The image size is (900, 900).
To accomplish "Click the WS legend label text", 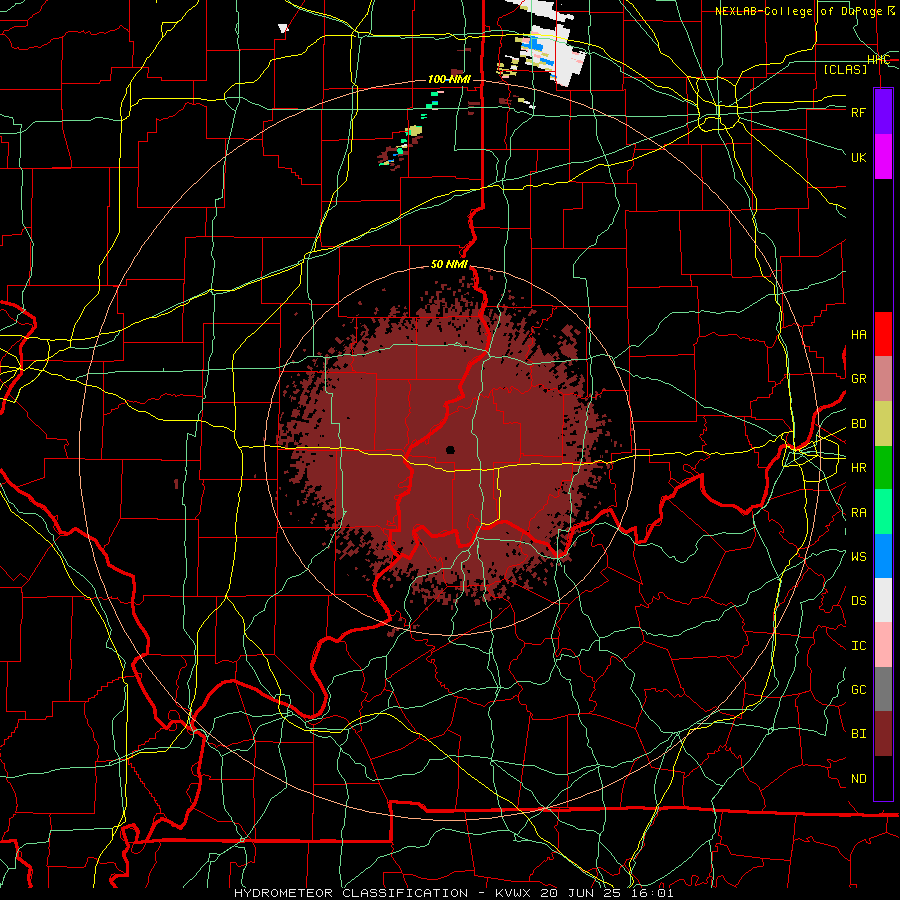I will (x=859, y=557).
